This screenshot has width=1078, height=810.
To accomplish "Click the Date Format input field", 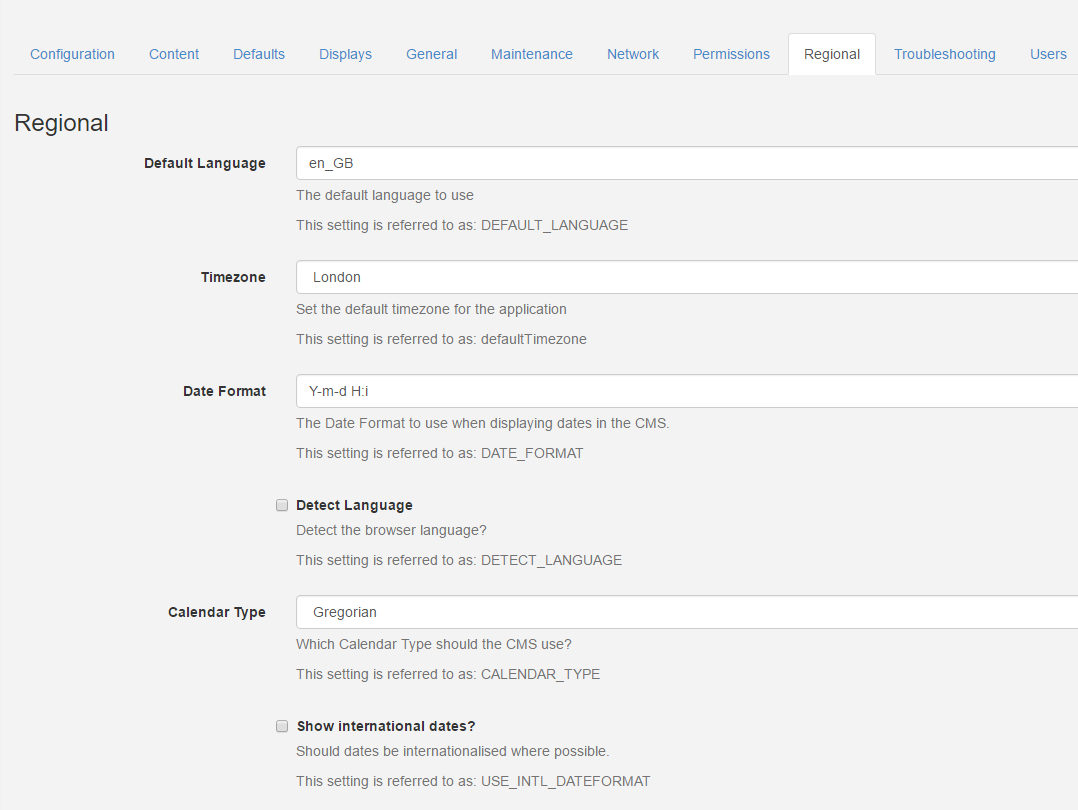I will 687,391.
